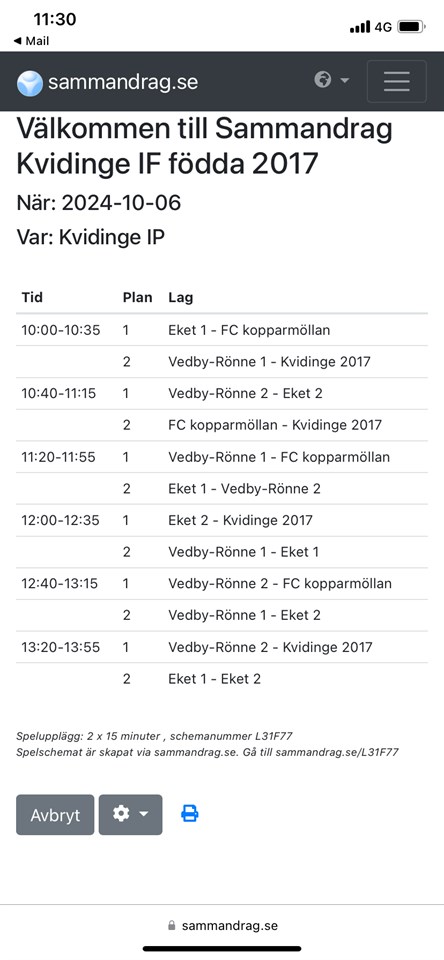
Task: Click the Lag column header
Action: coord(181,298)
